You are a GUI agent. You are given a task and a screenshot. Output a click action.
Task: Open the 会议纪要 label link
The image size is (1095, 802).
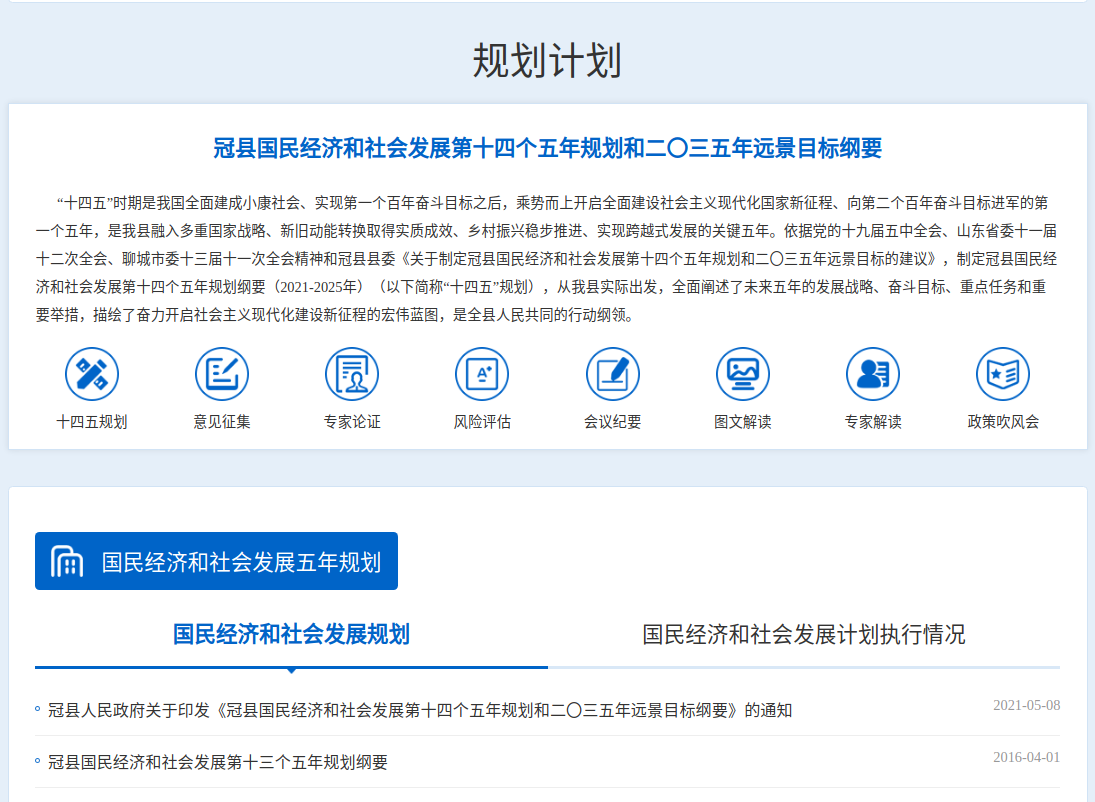click(612, 422)
